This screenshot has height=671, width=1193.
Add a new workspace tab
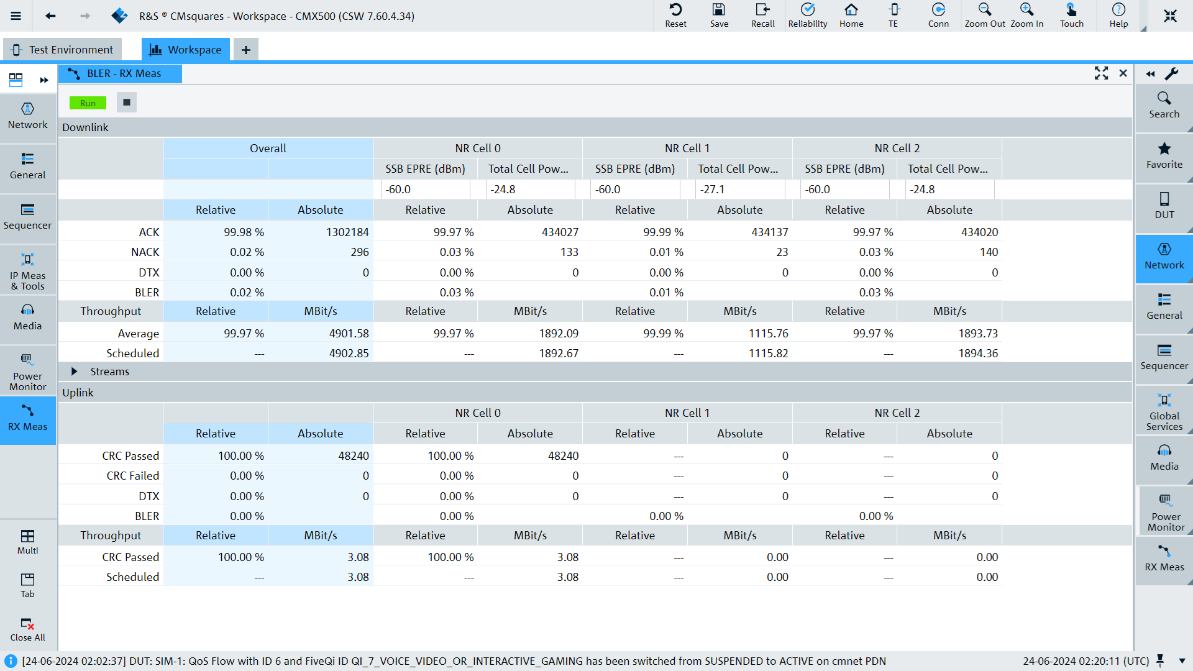tap(246, 49)
